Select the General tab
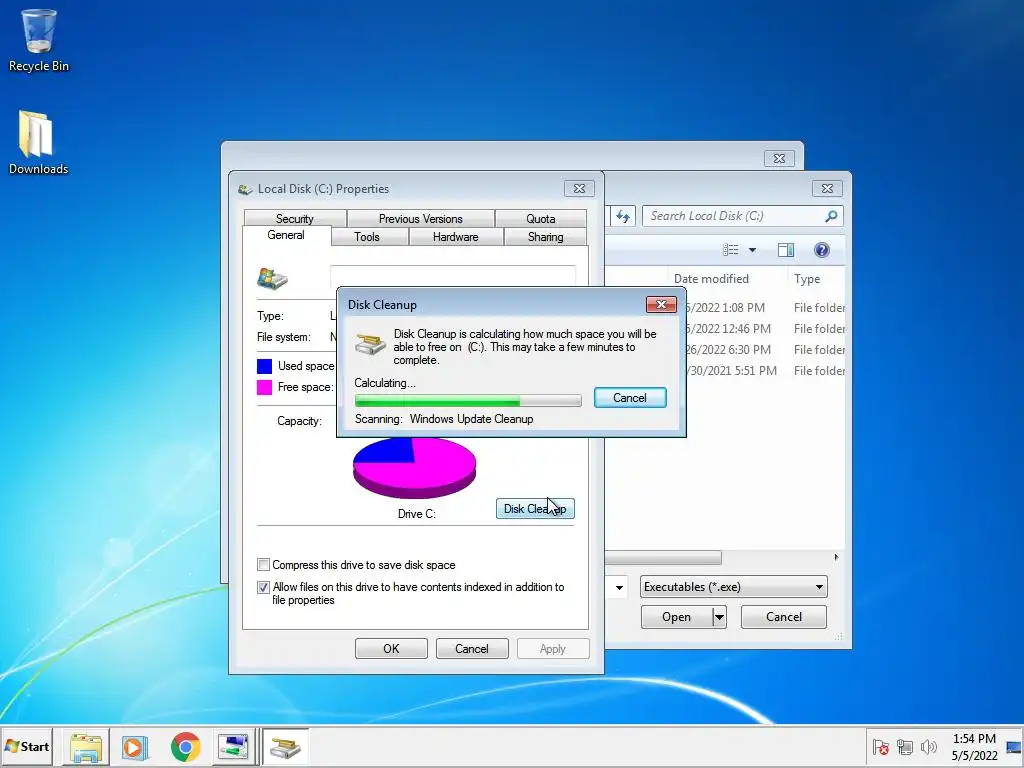This screenshot has height=768, width=1024. 286,235
